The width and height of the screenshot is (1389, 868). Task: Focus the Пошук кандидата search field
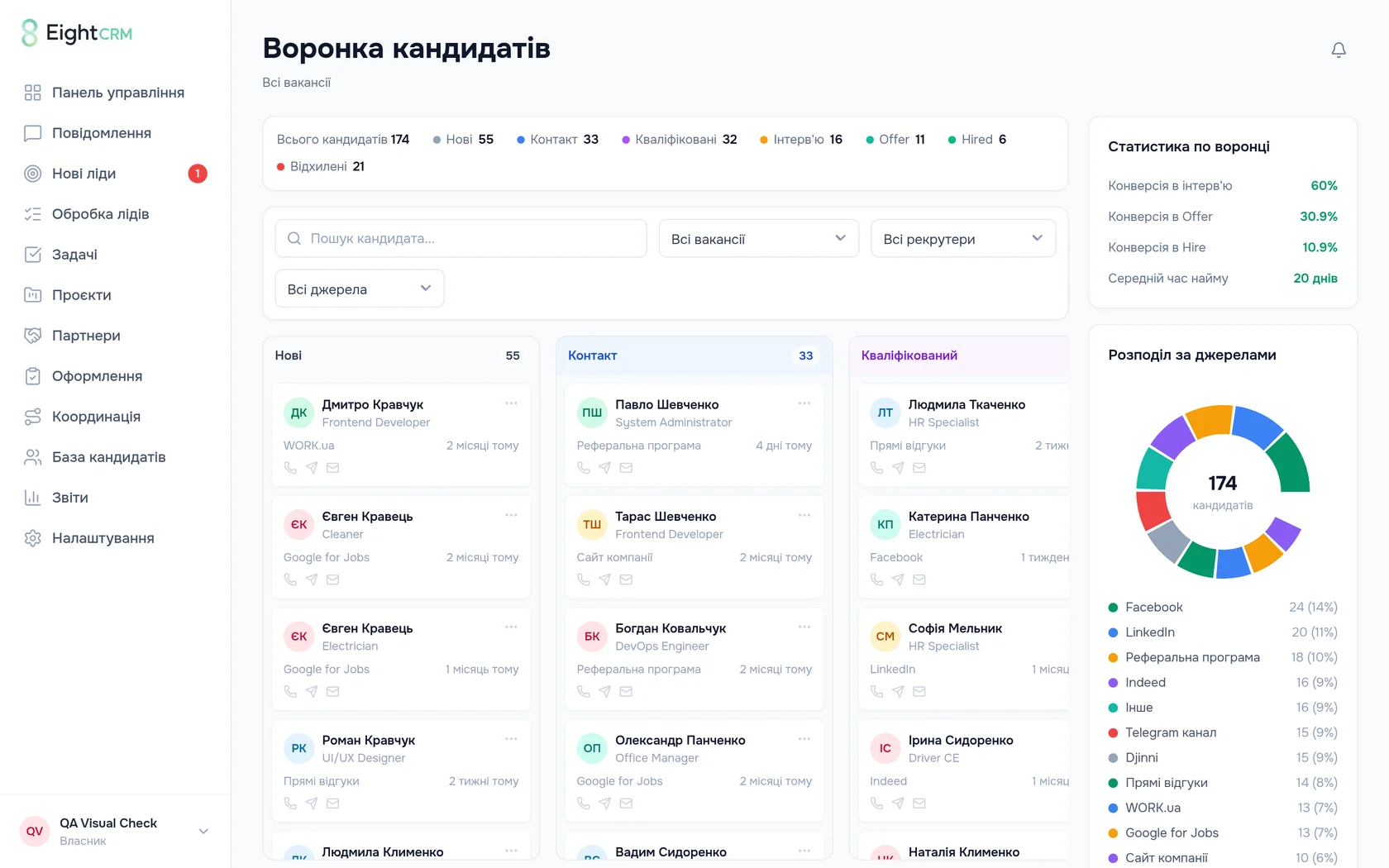(461, 238)
